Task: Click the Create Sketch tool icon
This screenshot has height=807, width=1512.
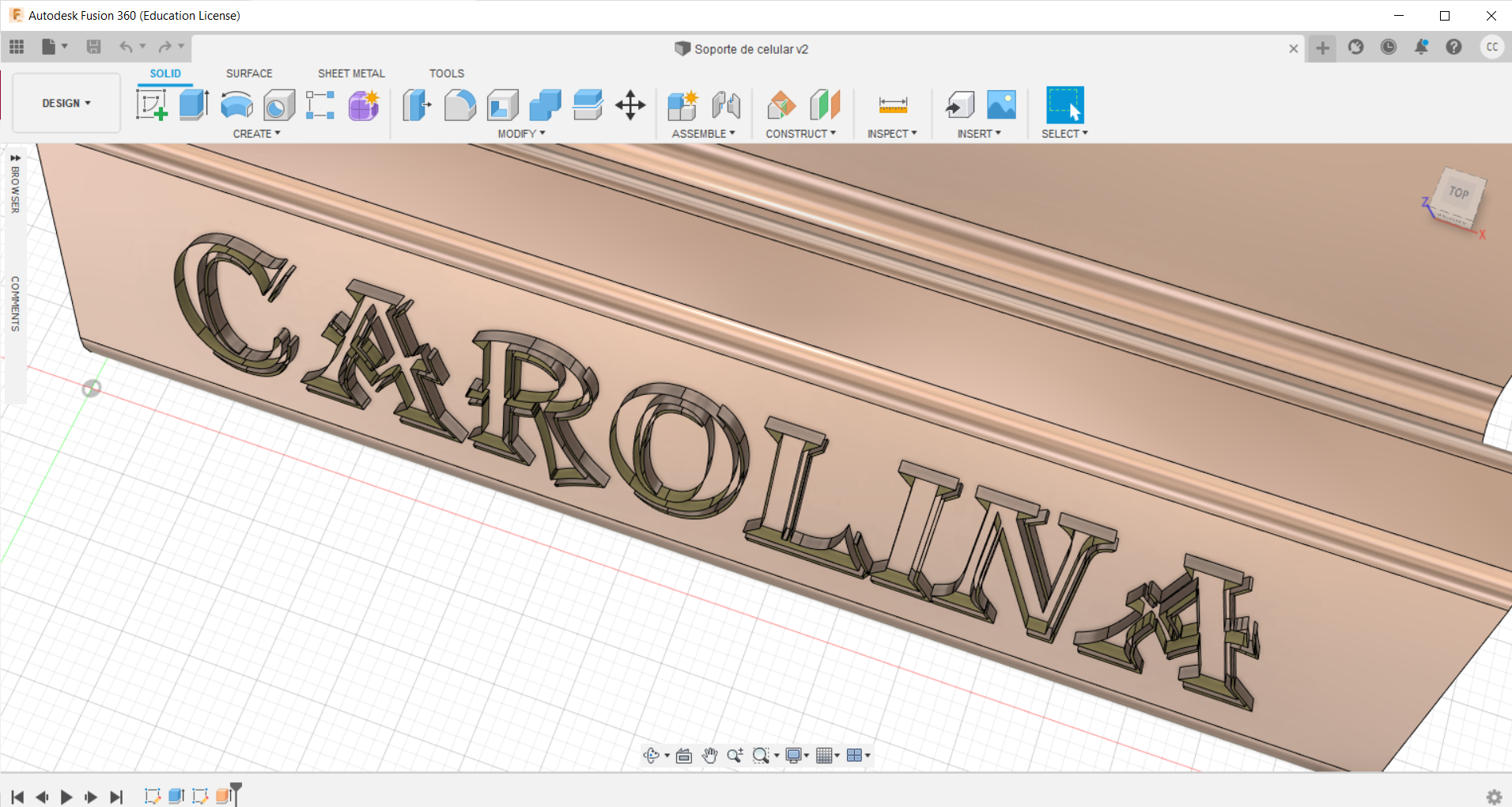Action: click(151, 104)
